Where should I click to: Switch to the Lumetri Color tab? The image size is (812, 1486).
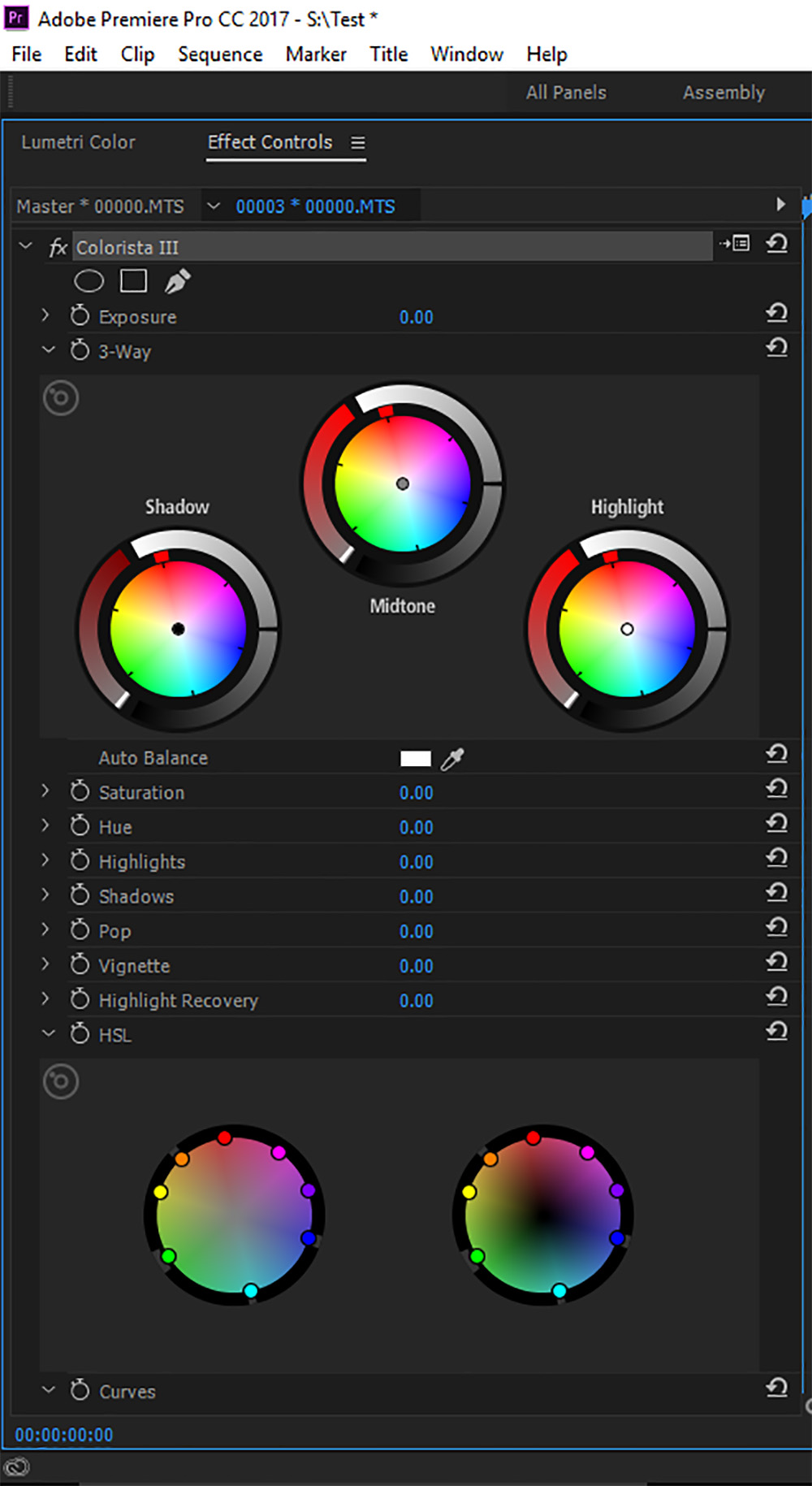coord(78,142)
